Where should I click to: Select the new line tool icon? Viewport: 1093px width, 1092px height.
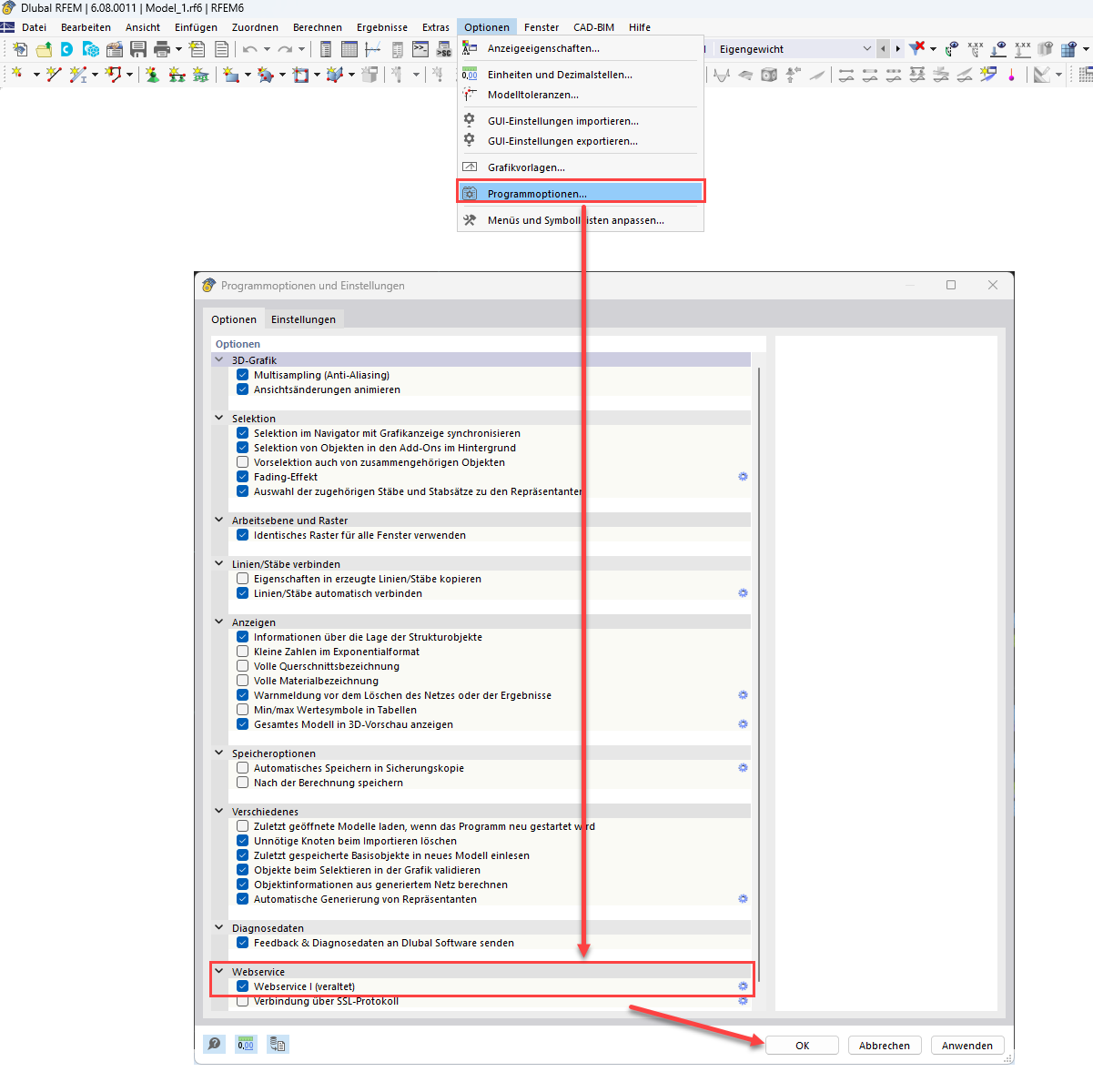(x=54, y=75)
